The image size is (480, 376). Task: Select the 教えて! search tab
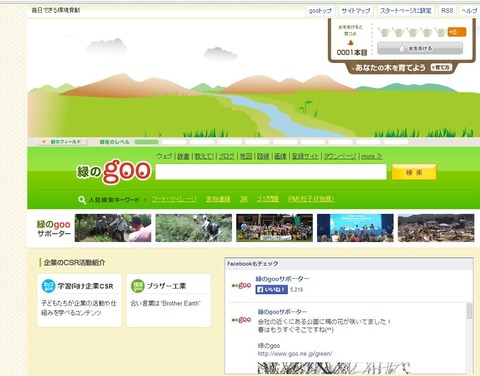(x=204, y=156)
